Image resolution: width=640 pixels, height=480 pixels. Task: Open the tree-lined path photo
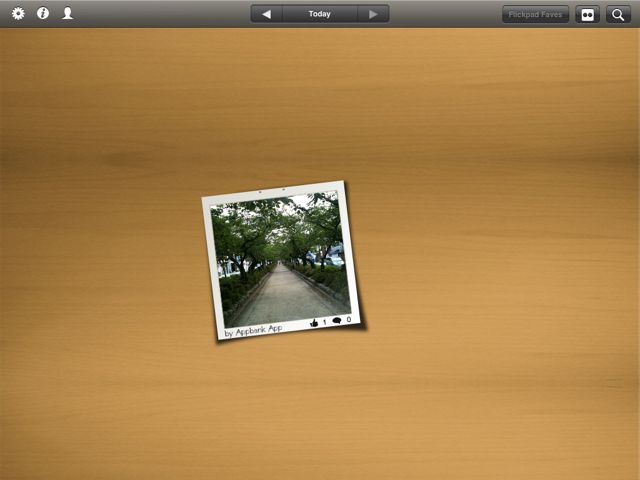point(280,259)
